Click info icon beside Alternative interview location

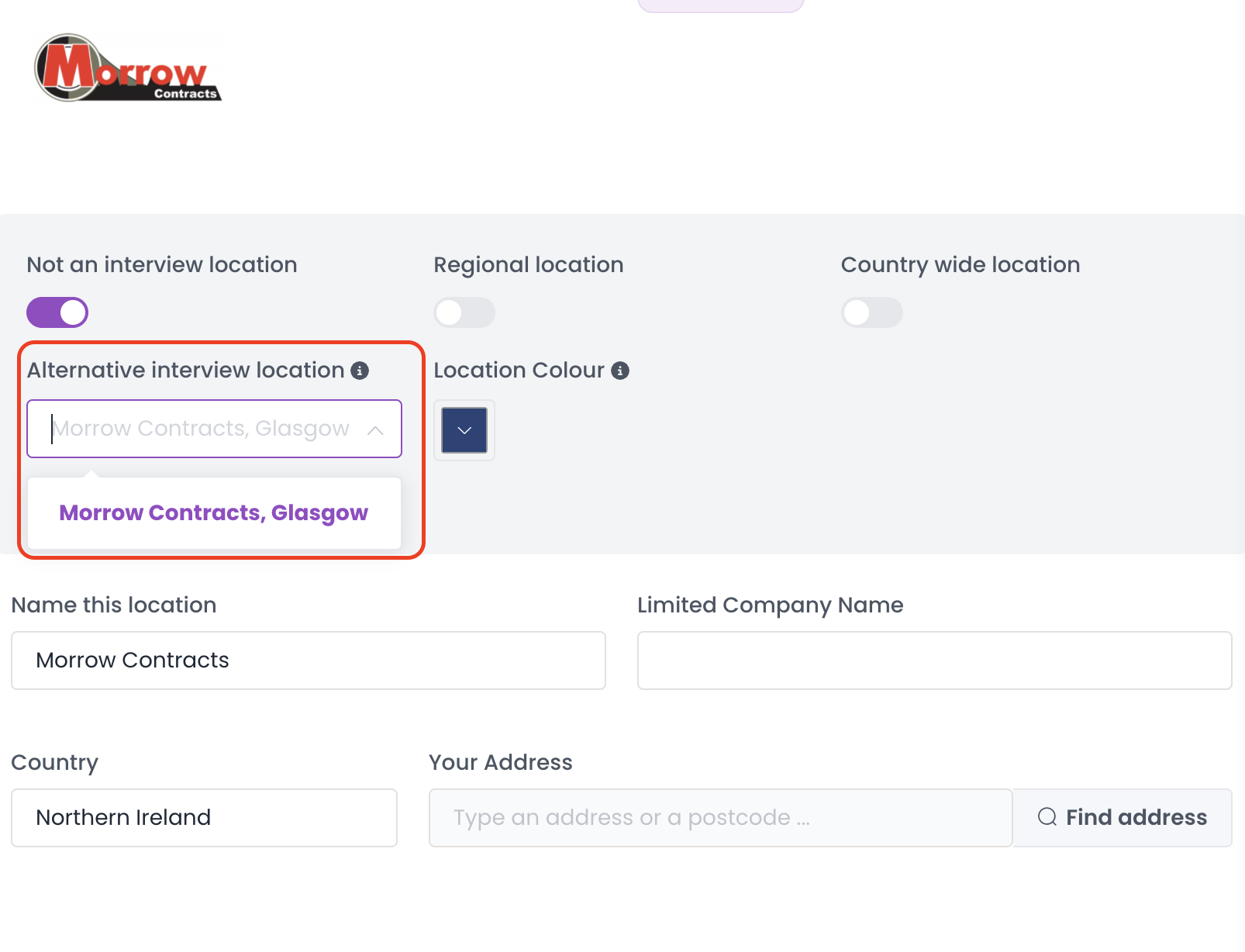(x=360, y=371)
